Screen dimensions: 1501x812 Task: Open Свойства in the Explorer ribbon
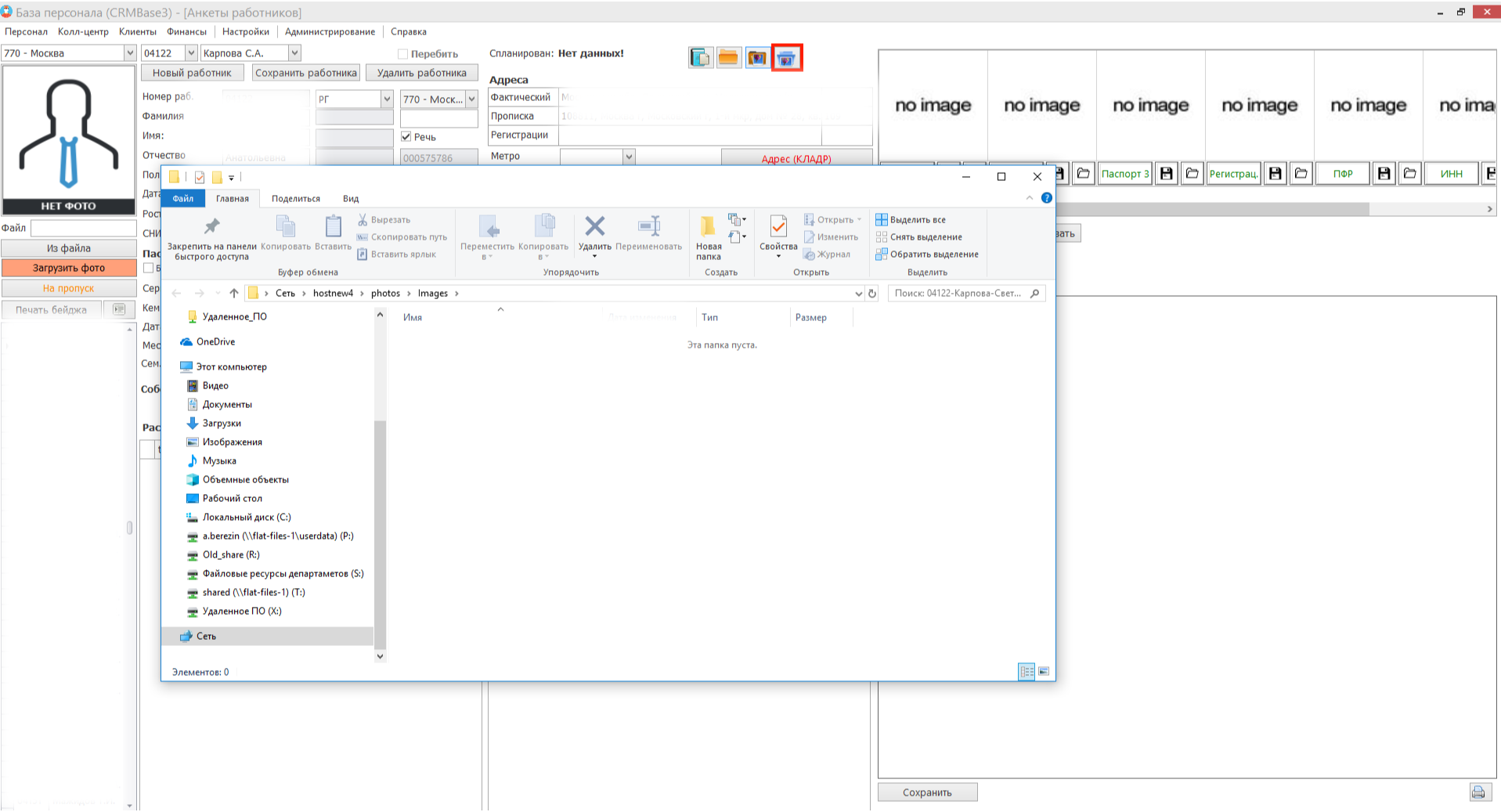click(778, 238)
